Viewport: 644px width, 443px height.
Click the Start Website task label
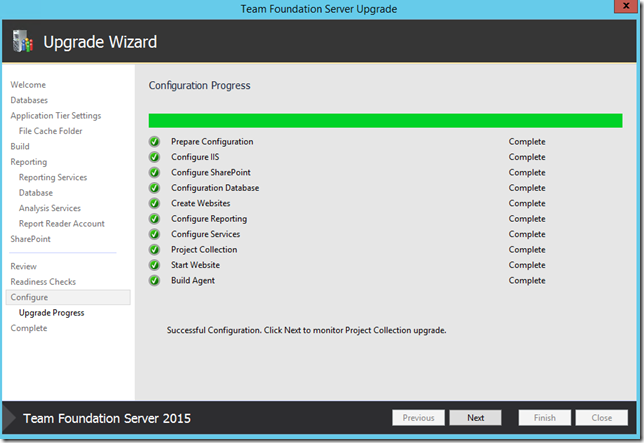coord(195,265)
